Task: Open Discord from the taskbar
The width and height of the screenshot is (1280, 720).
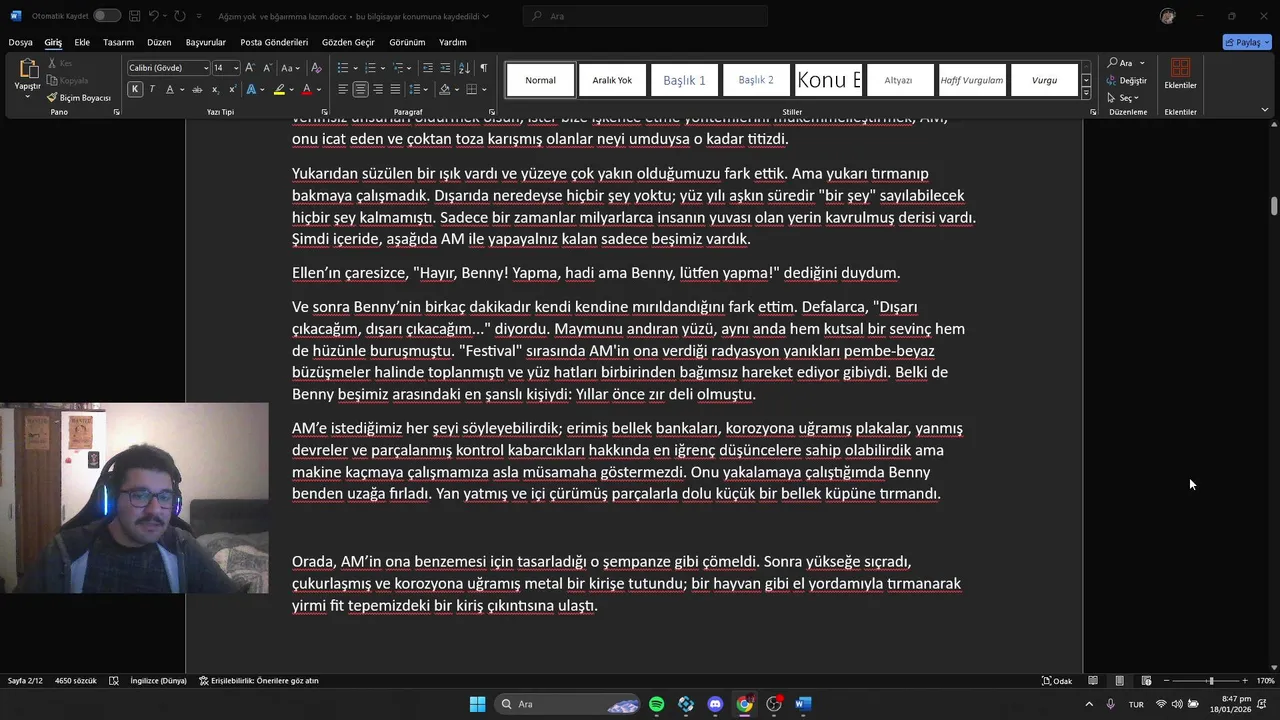Action: tap(715, 704)
